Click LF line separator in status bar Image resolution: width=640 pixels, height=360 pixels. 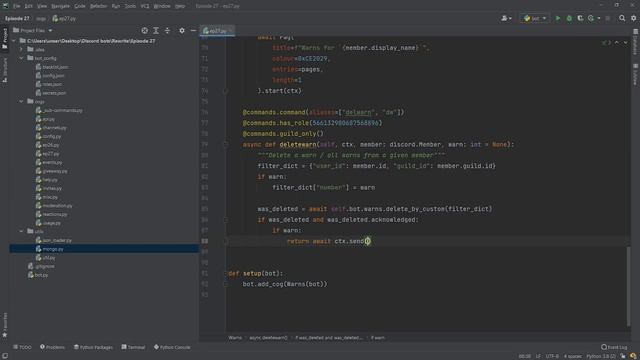click(538, 356)
